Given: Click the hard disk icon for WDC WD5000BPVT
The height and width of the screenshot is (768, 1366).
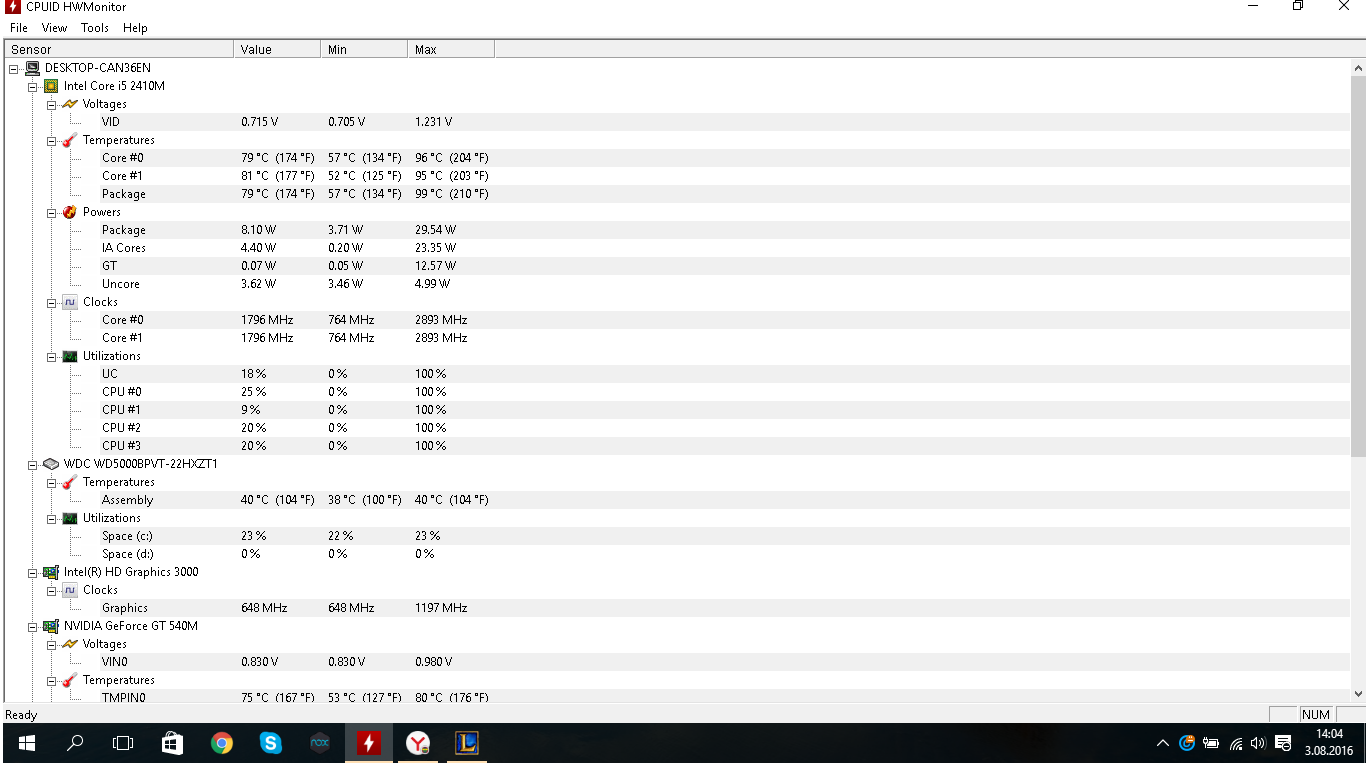Looking at the screenshot, I should pos(51,464).
